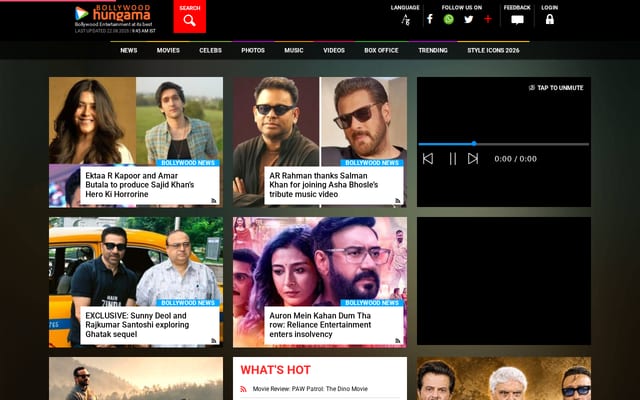Image resolution: width=640 pixels, height=400 pixels.
Task: Click small corner icon on Ektaa Kapoor headline box
Action: (214, 200)
